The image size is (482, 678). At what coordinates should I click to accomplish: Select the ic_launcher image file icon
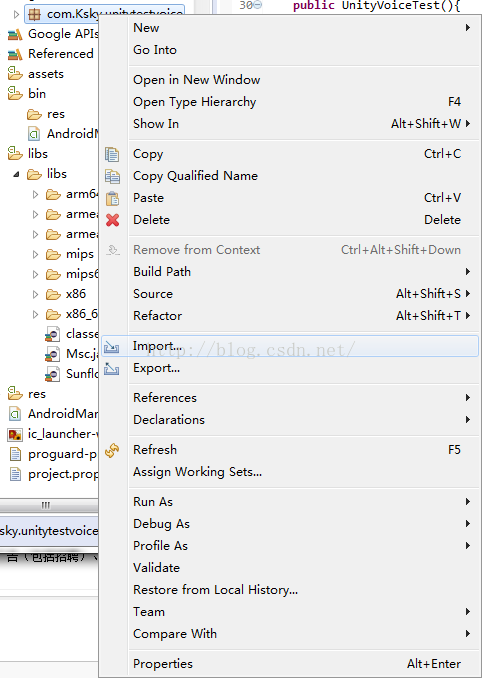(15, 434)
